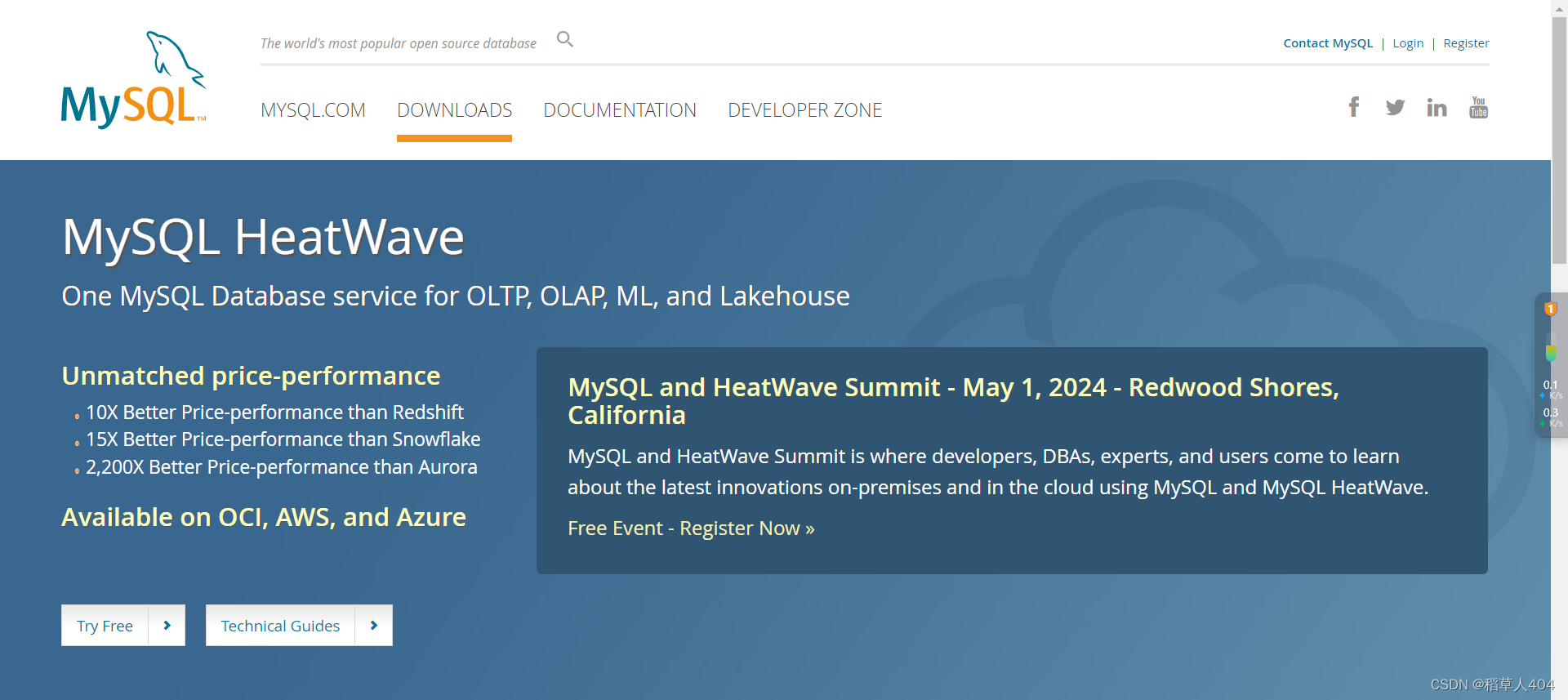The width and height of the screenshot is (1568, 700).
Task: Click the Login link
Action: [x=1408, y=43]
